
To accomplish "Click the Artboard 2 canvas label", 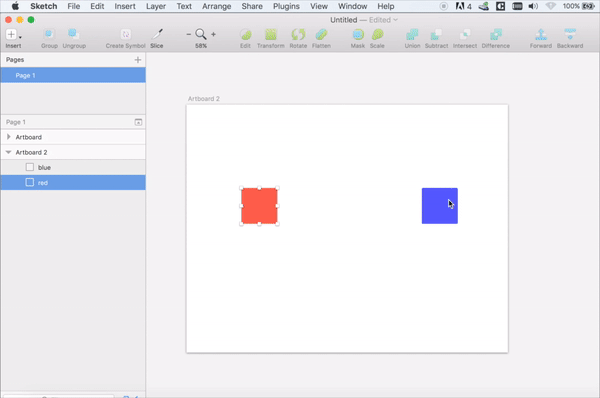I will coord(204,99).
